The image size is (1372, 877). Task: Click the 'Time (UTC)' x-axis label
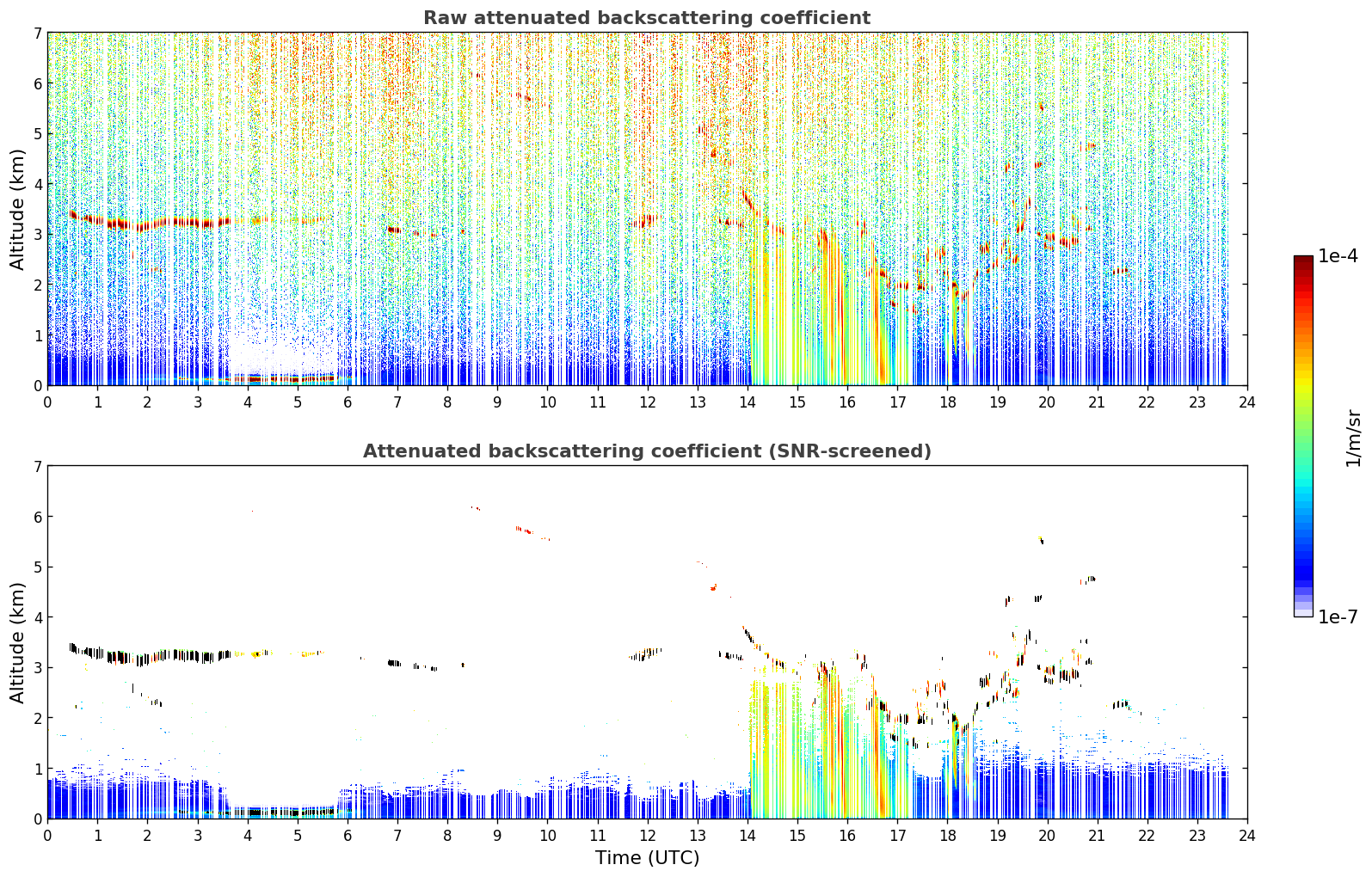click(x=647, y=858)
